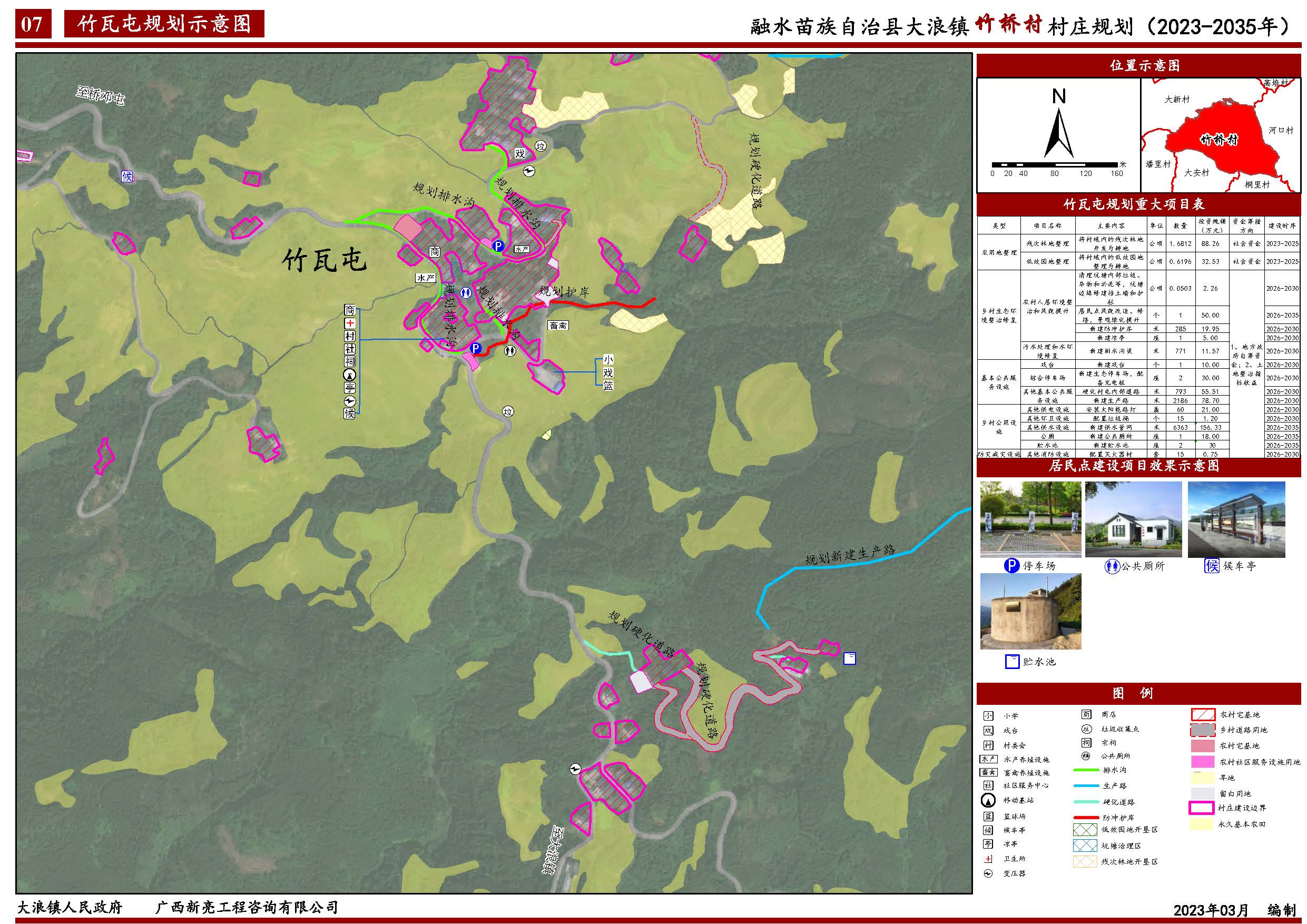This screenshot has height=924, width=1307.
Task: Click the 垃圾收集点 circle icon in the legend
Action: coord(1086,729)
